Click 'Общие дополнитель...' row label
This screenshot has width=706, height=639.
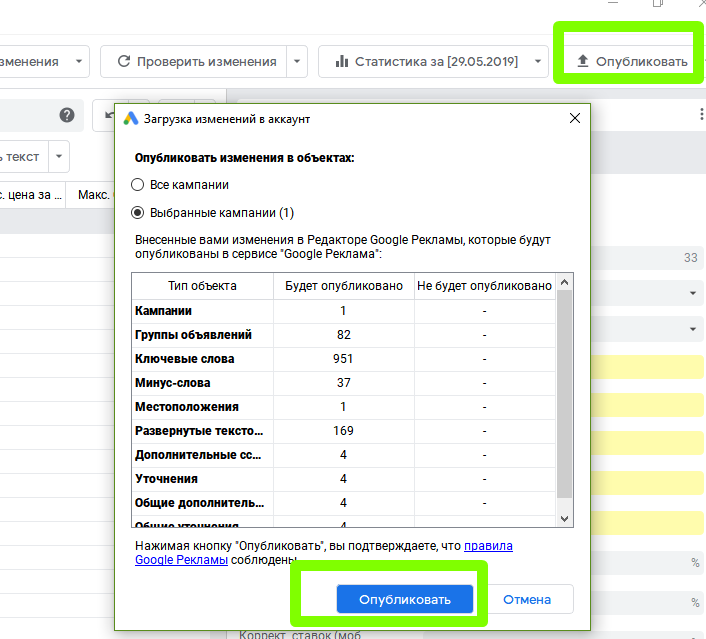pyautogui.click(x=199, y=503)
